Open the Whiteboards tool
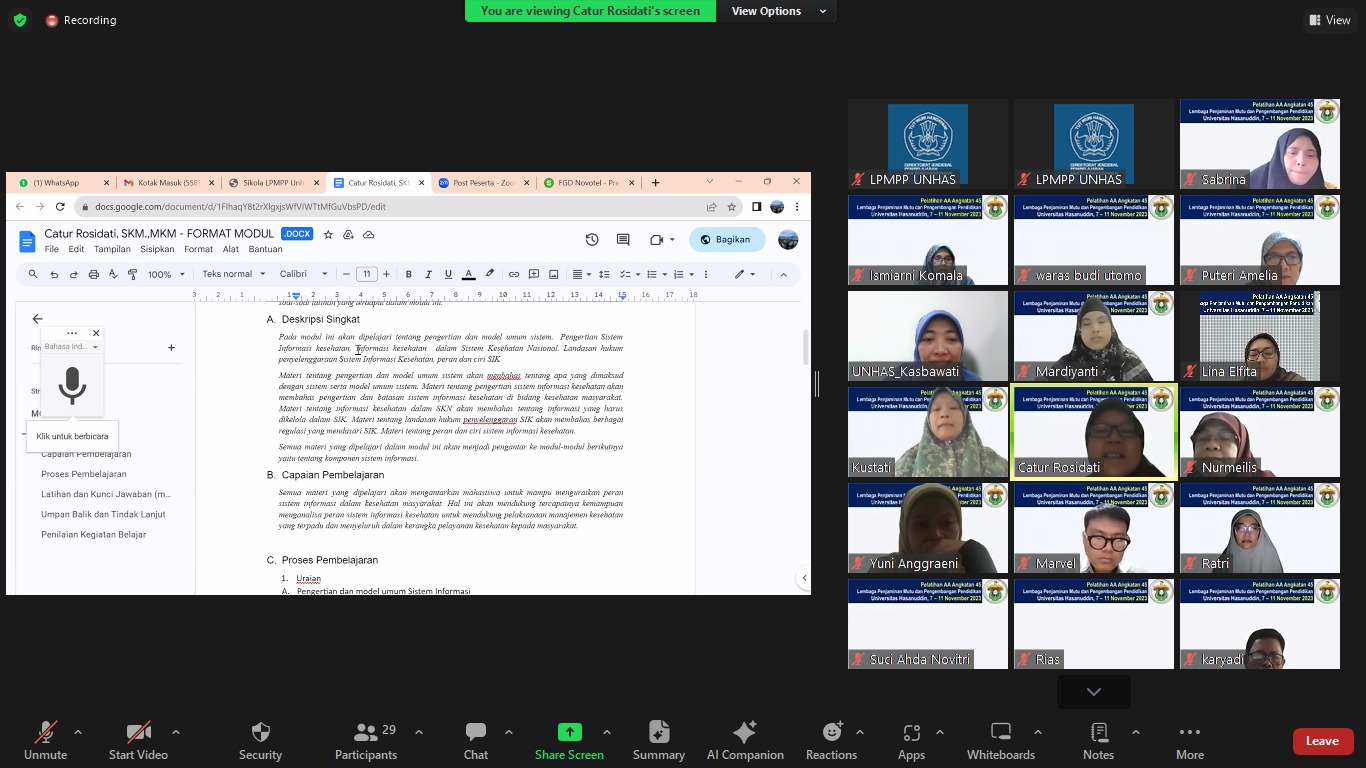 tap(1000, 740)
